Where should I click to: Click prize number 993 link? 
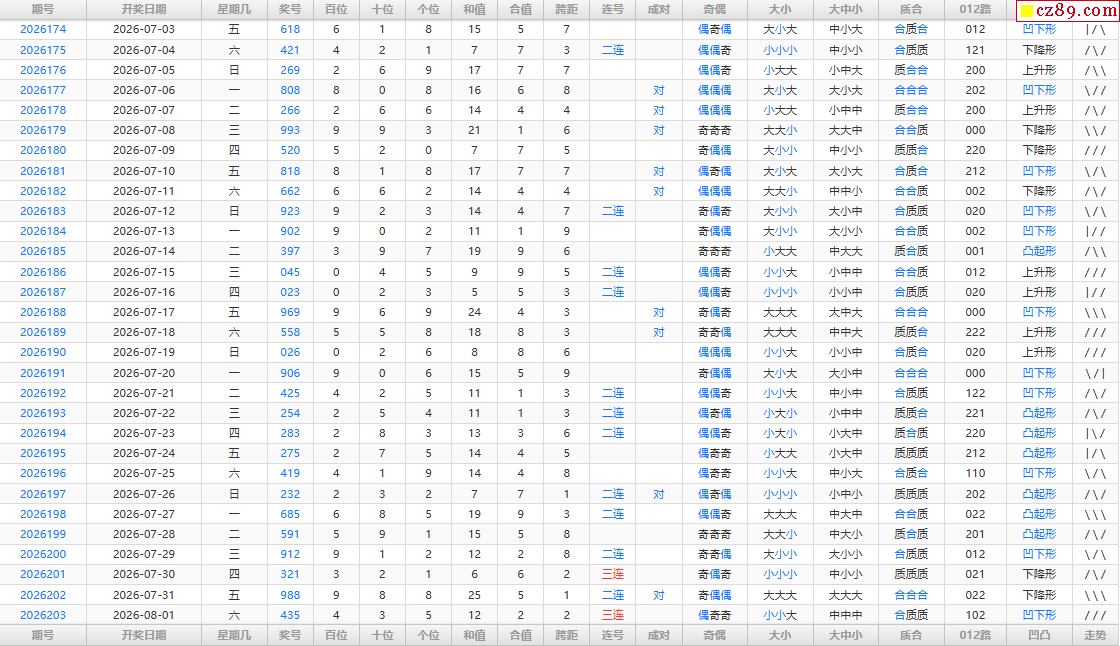tap(290, 130)
